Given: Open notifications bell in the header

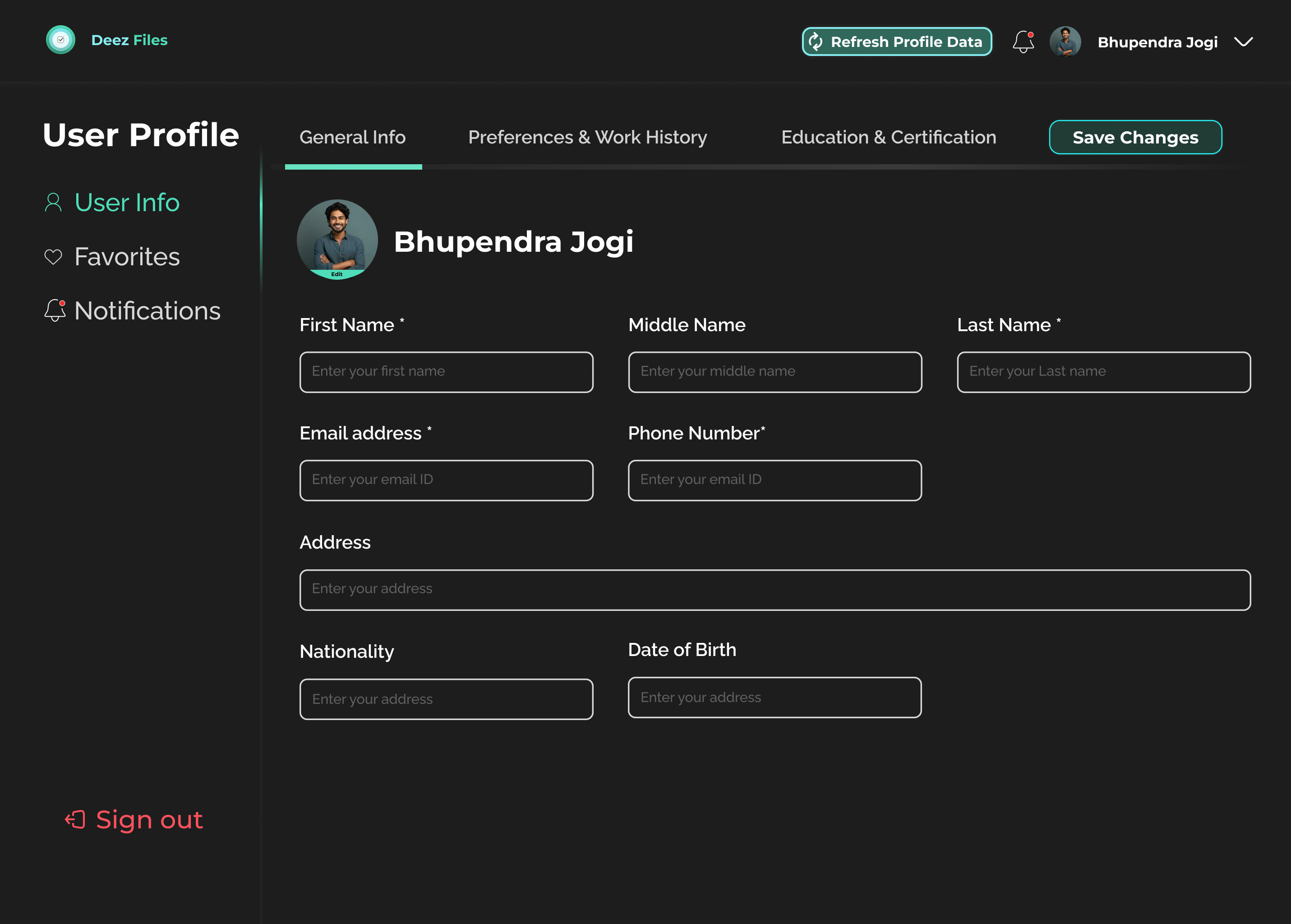Looking at the screenshot, I should pyautogui.click(x=1023, y=42).
